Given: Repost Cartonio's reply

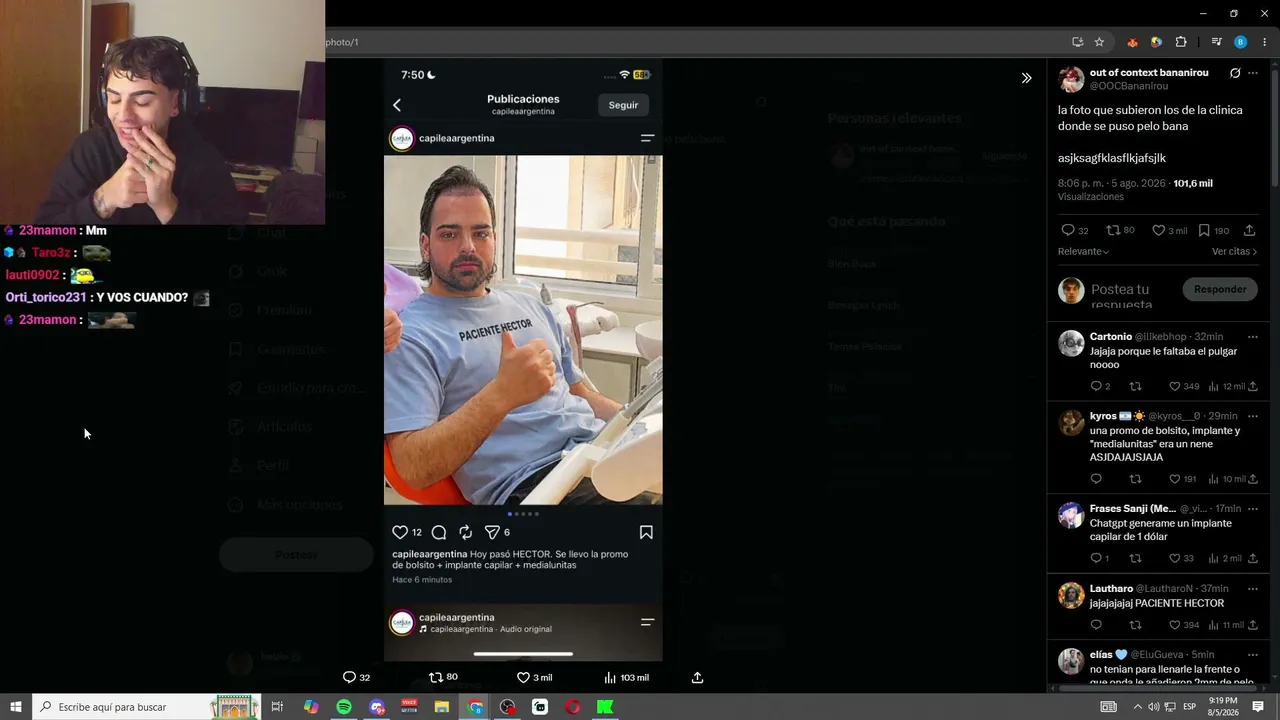Looking at the screenshot, I should tap(1135, 386).
